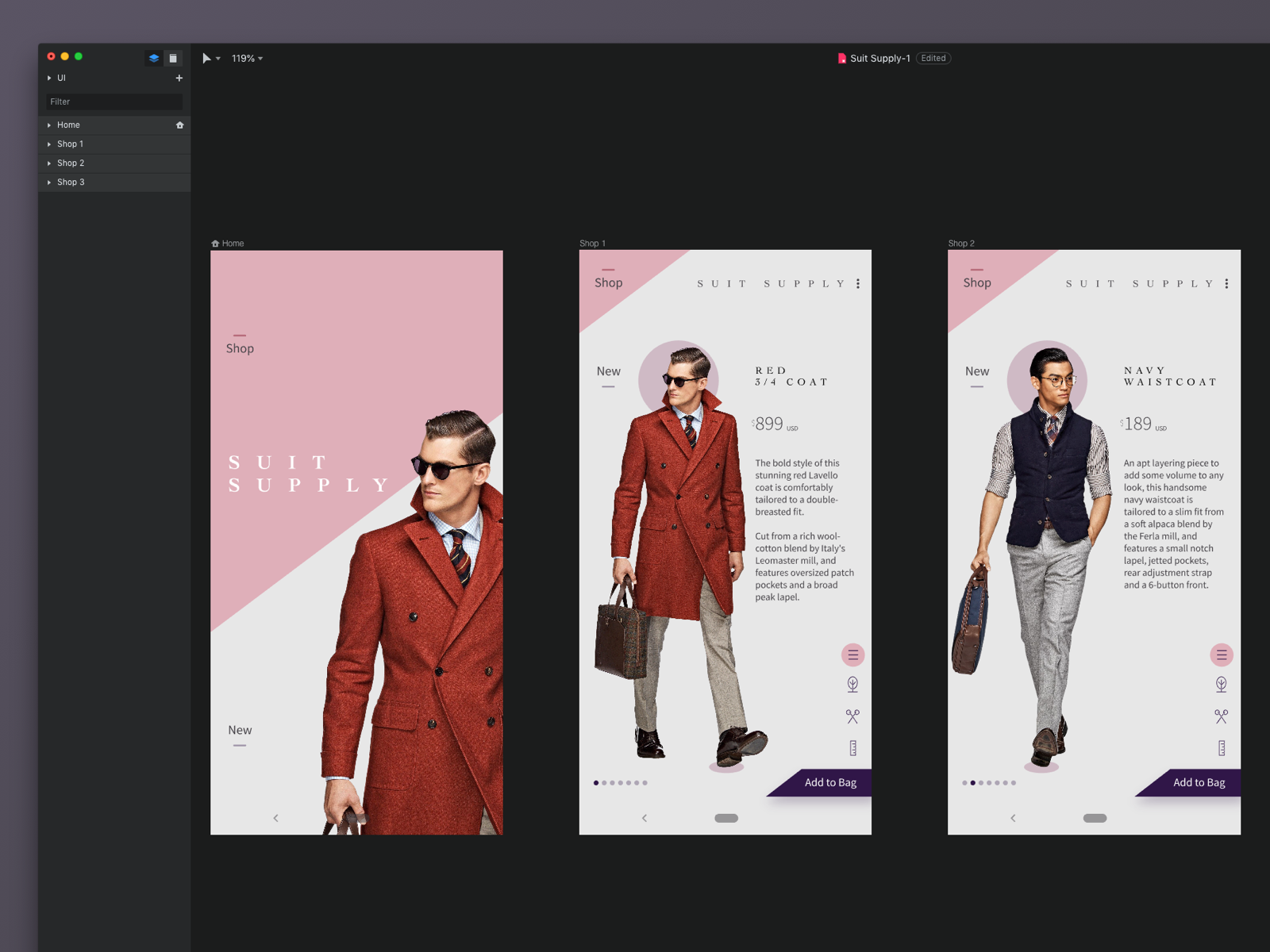Expand the Shop 1 artboard row
The image size is (1270, 952).
pyautogui.click(x=49, y=144)
